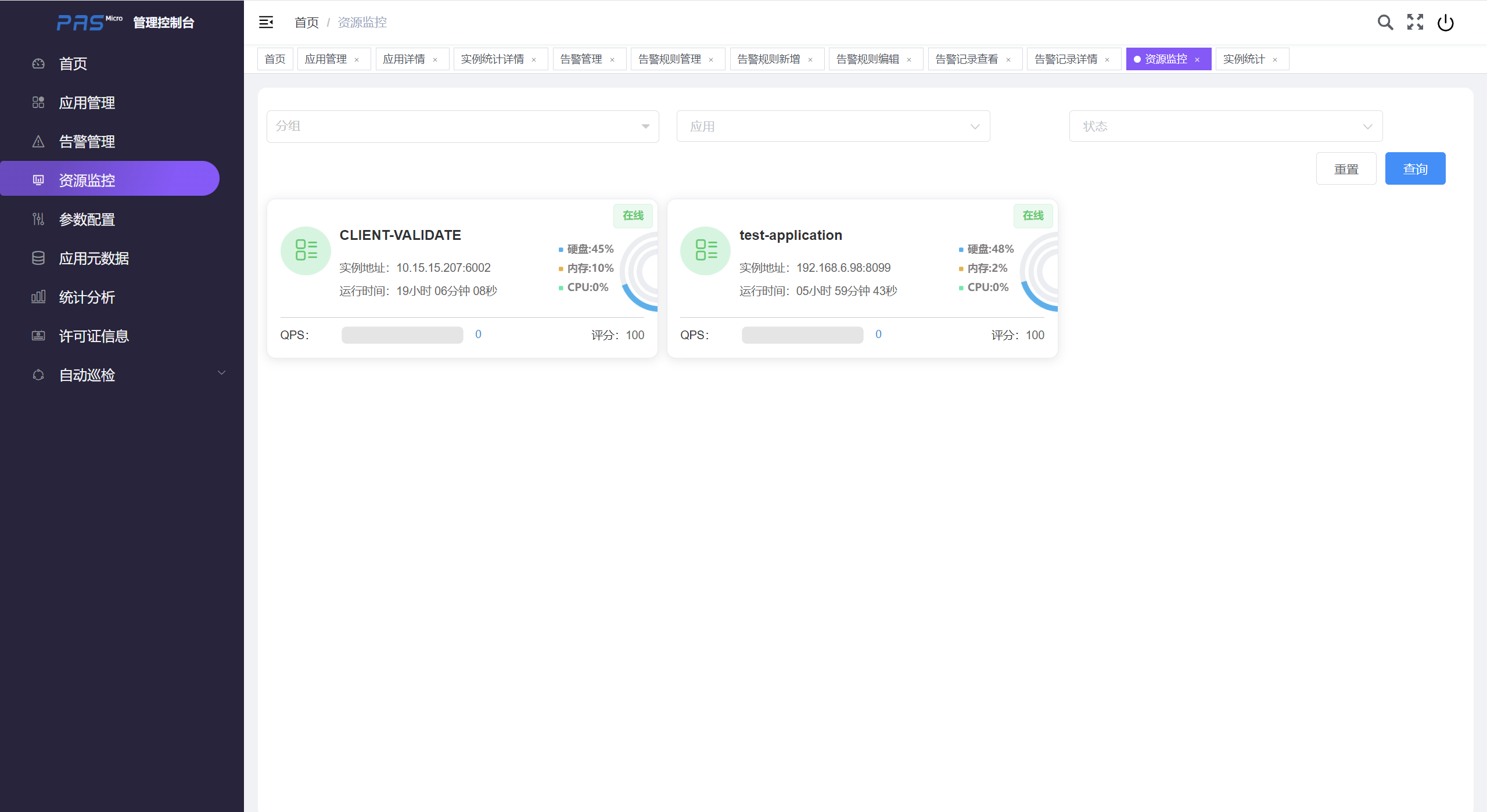This screenshot has width=1487, height=812.
Task: Switch to the 告警规则管理 tab
Action: point(669,59)
